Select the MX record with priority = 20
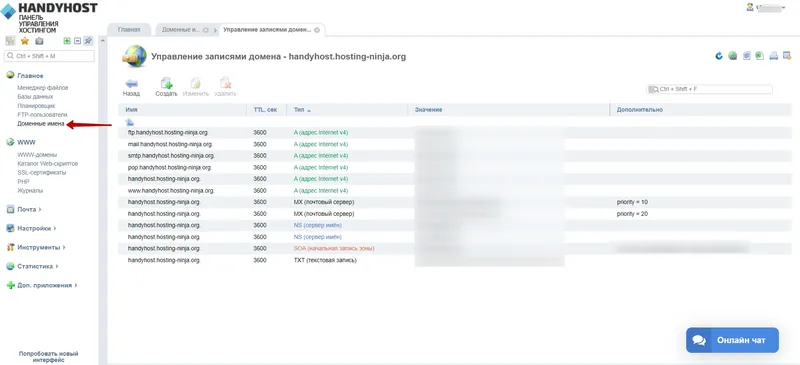This screenshot has height=365, width=800. pyautogui.click(x=455, y=214)
